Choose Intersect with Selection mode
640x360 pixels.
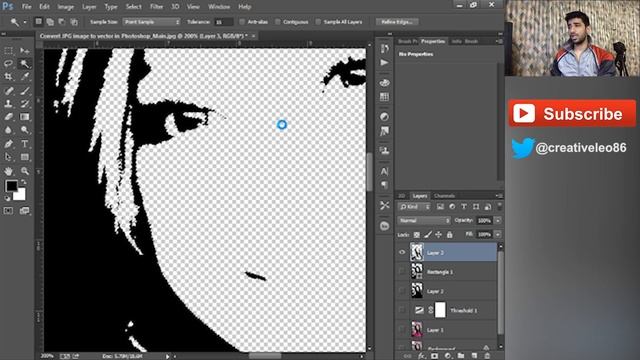[x=74, y=22]
